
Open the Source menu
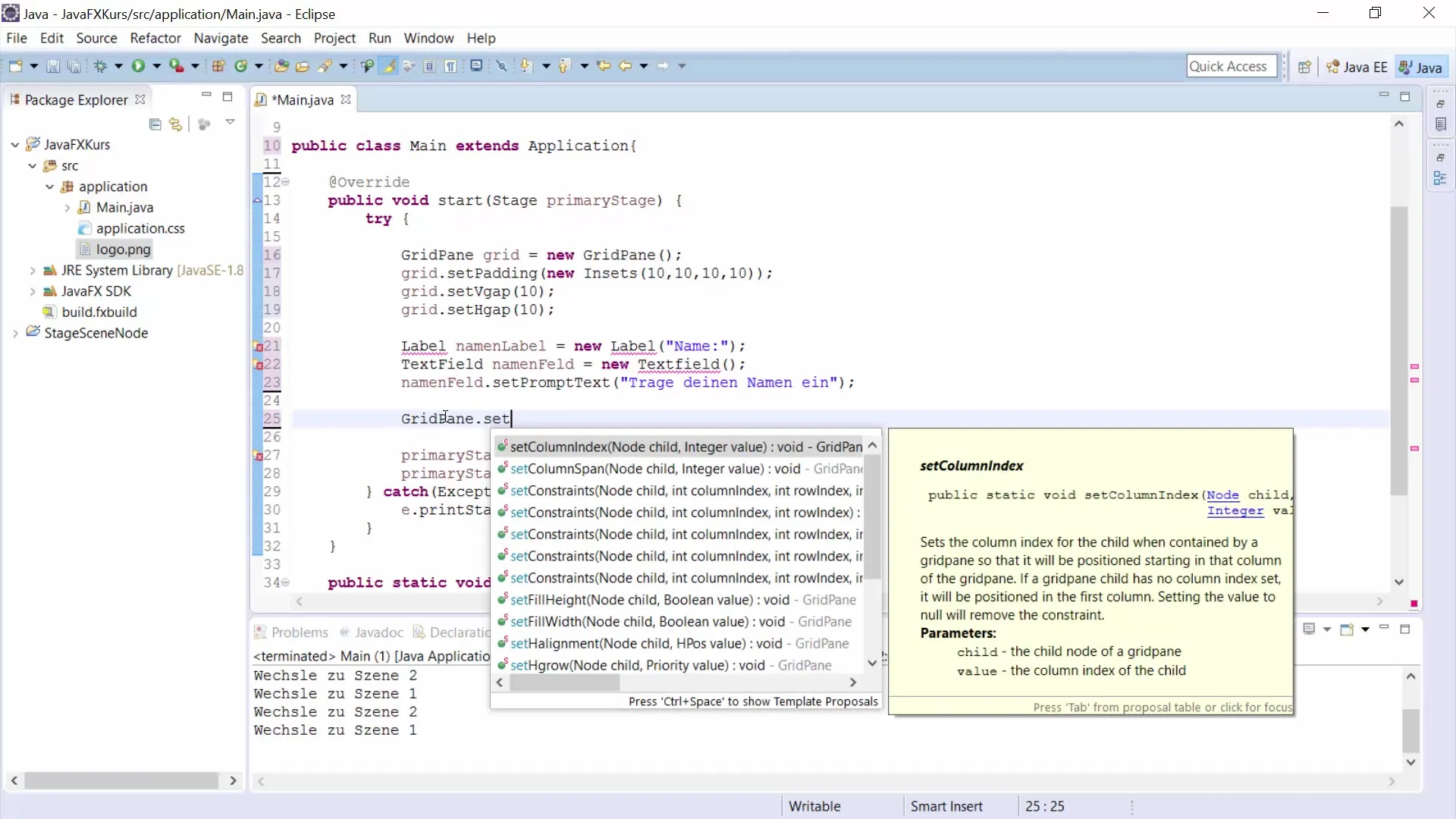tap(96, 38)
